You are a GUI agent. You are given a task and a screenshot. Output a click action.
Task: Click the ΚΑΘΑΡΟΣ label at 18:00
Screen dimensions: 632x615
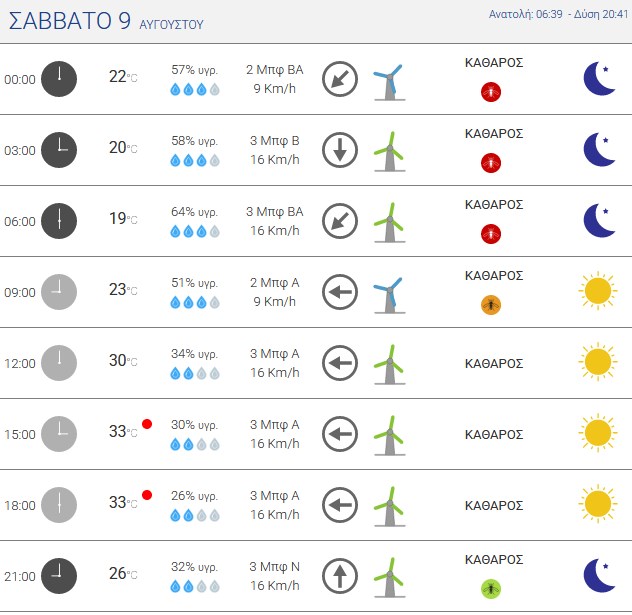coord(494,505)
